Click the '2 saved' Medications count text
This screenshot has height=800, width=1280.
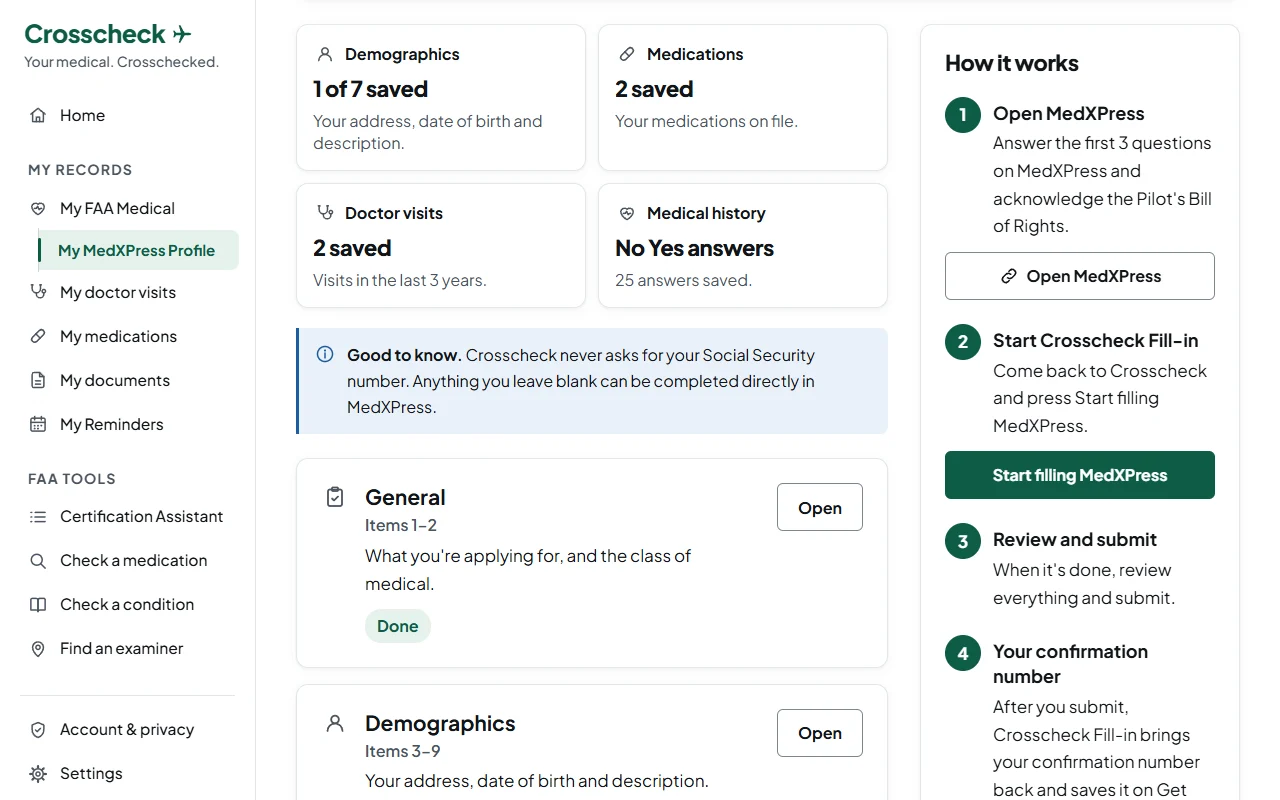tap(654, 89)
